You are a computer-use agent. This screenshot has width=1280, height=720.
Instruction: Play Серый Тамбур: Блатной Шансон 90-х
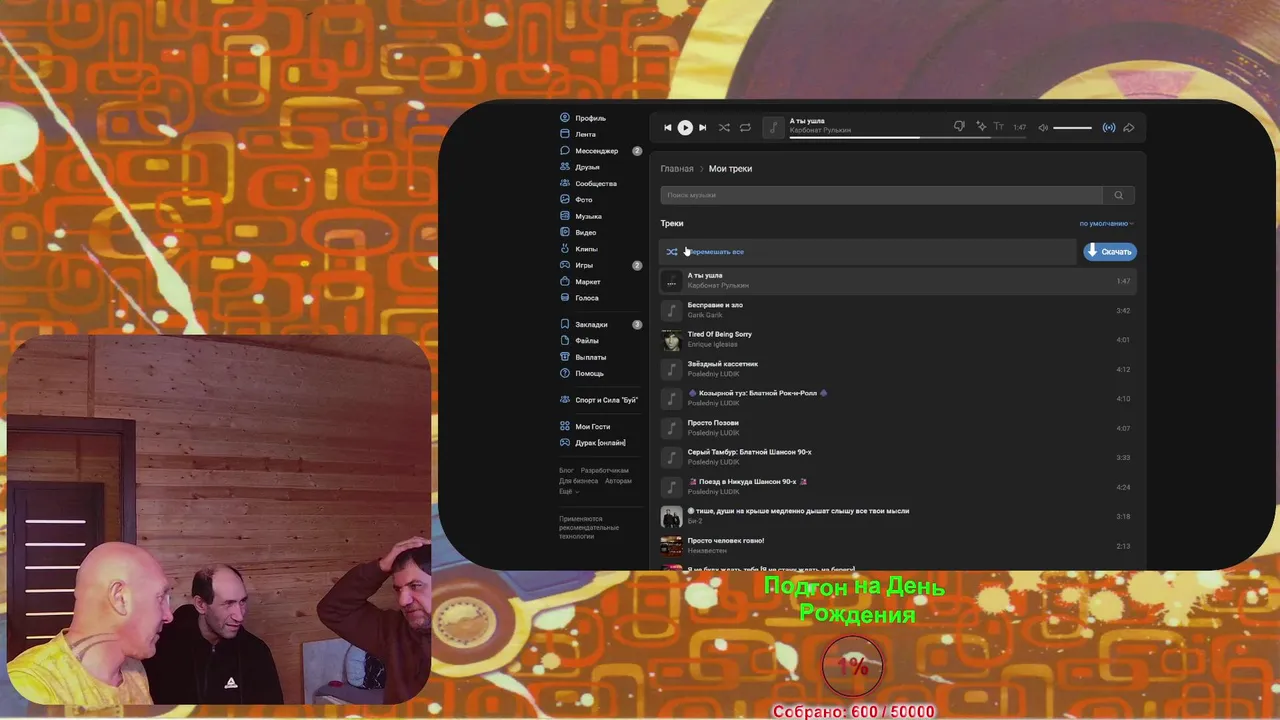point(897,457)
